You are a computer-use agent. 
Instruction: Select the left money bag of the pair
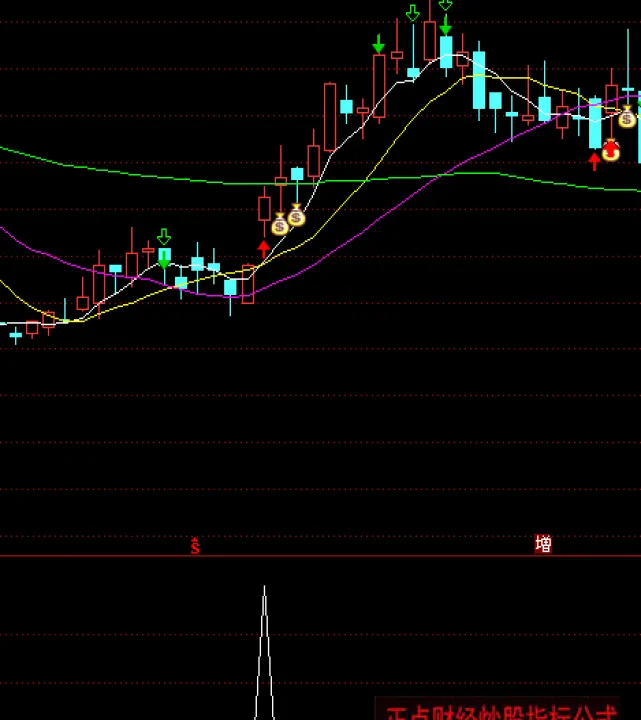coord(280,225)
